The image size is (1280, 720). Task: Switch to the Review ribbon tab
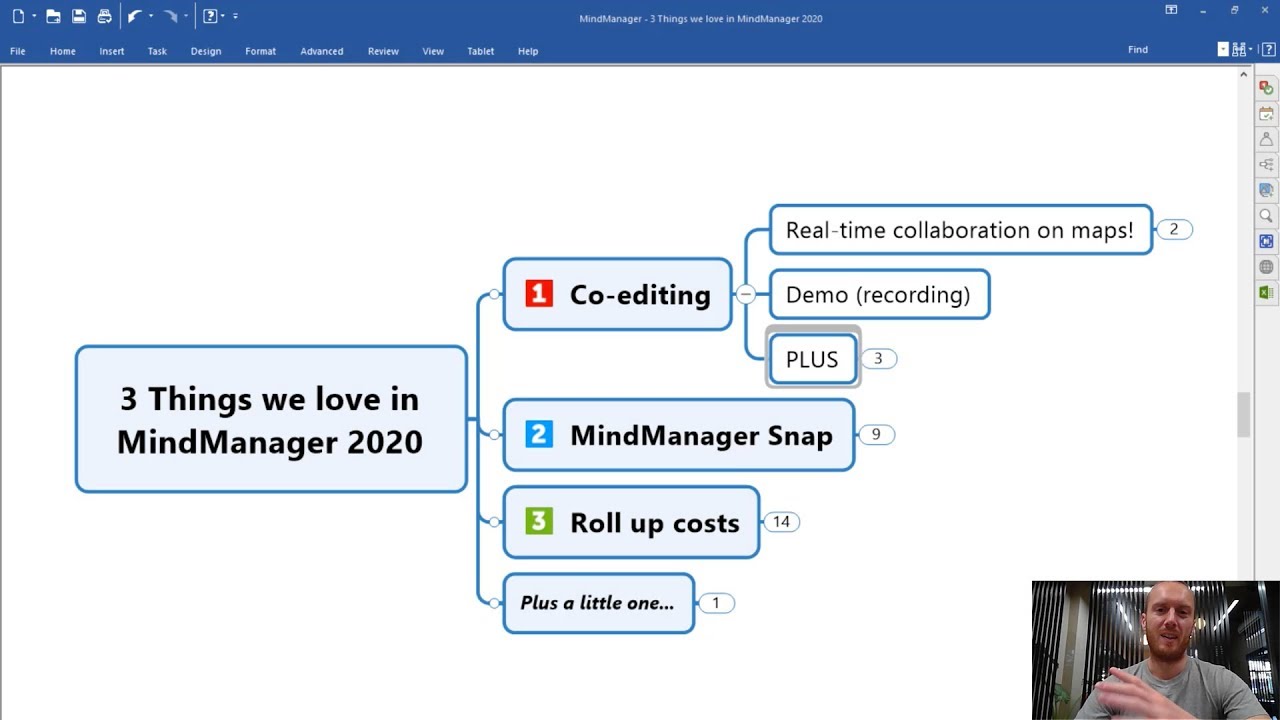coord(383,51)
